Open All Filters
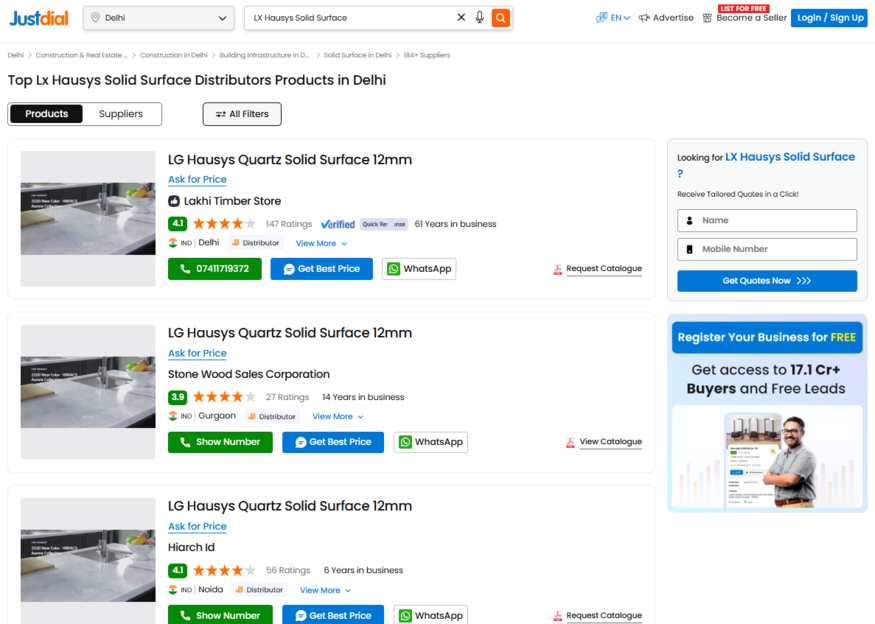This screenshot has width=875, height=624. tap(242, 114)
